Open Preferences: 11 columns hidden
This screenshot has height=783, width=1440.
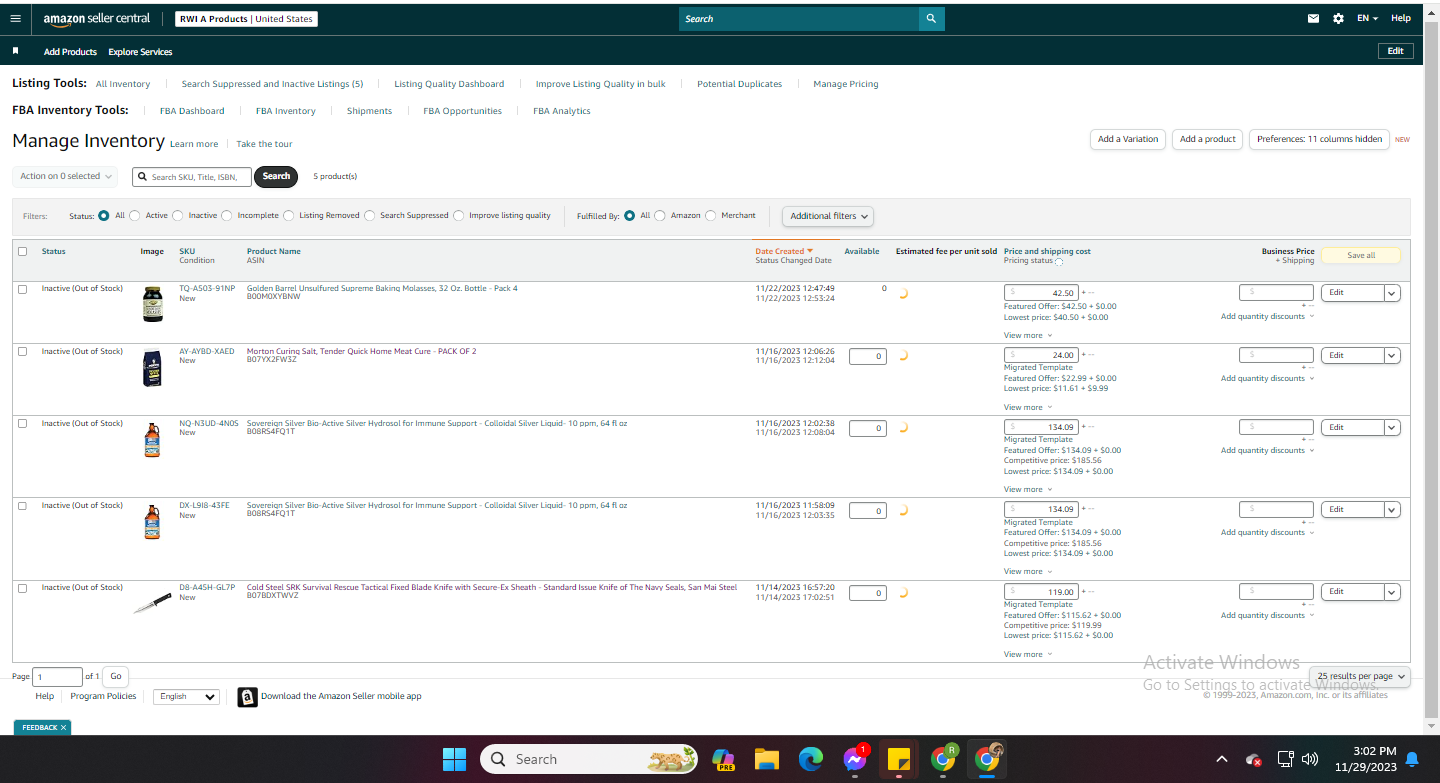(1319, 139)
